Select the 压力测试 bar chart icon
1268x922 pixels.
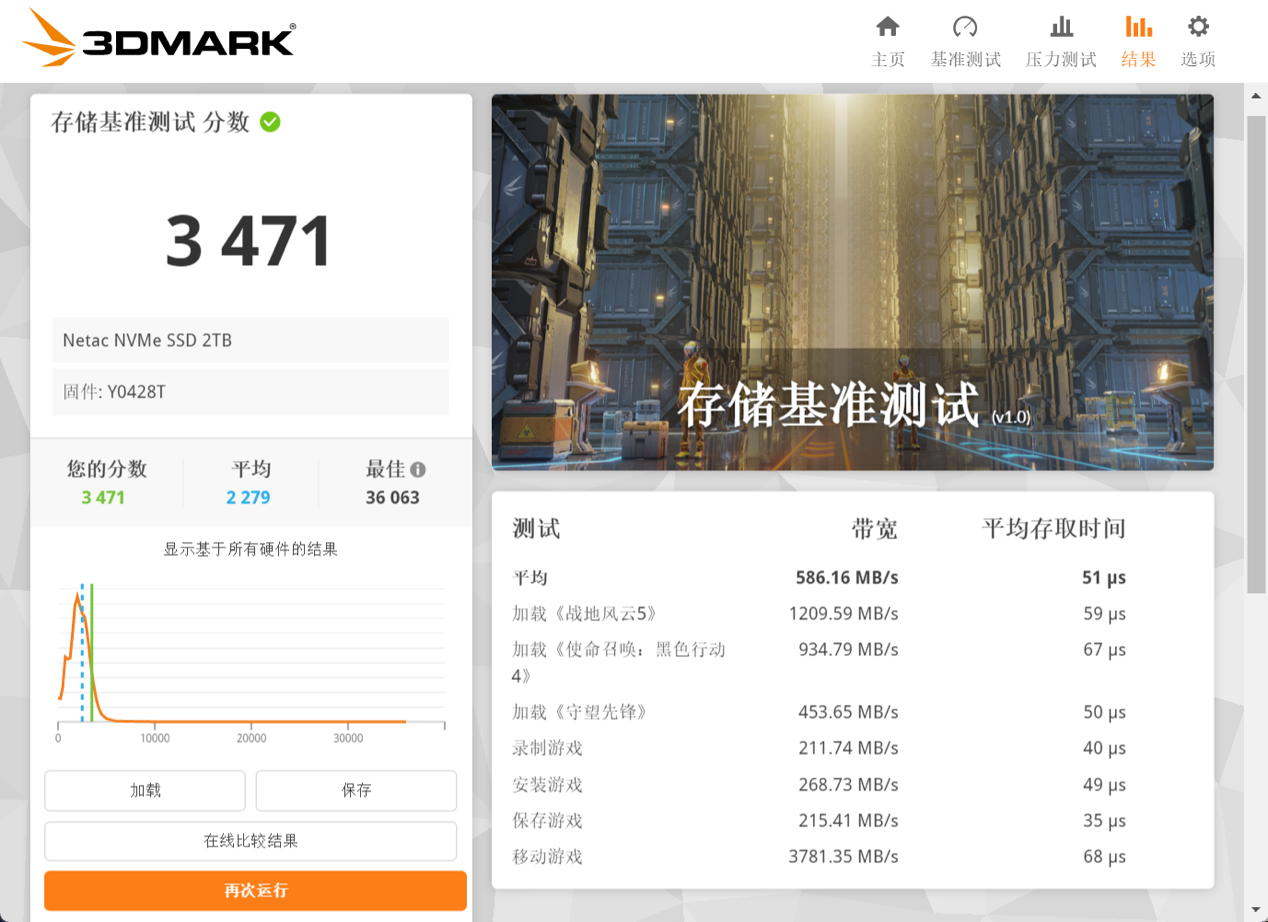click(x=1060, y=30)
